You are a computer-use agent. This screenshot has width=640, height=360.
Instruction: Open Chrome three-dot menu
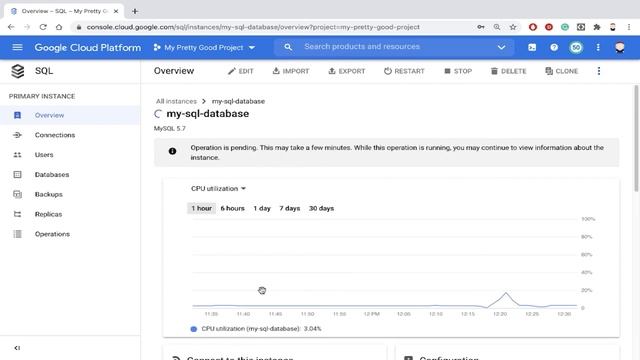[629, 27]
